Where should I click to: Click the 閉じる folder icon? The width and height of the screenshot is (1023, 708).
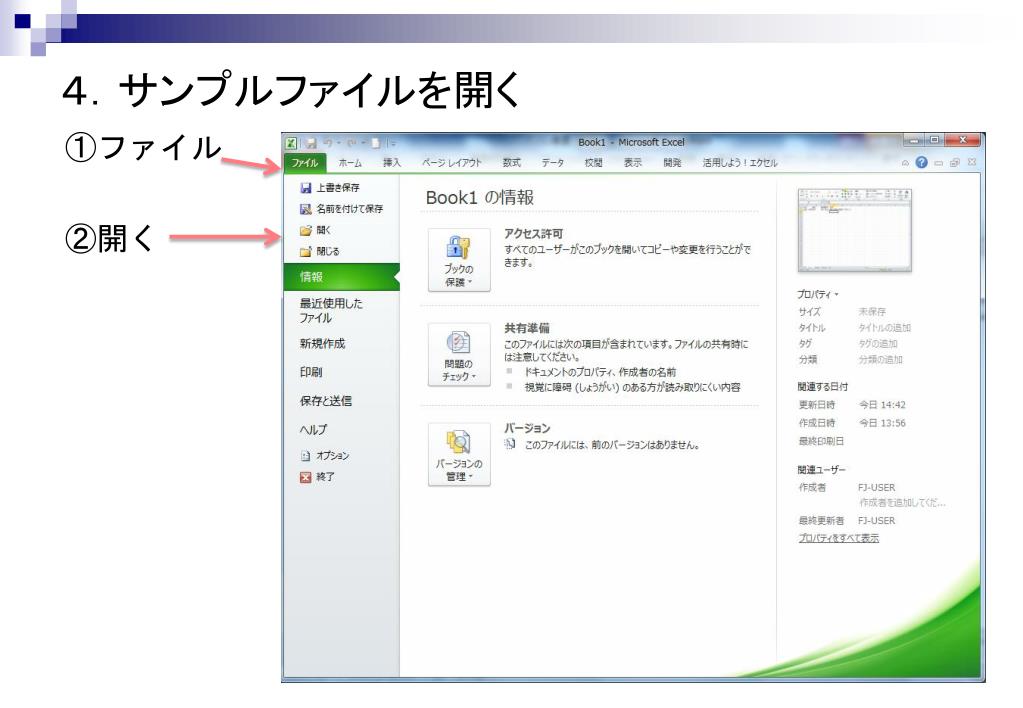click(305, 251)
